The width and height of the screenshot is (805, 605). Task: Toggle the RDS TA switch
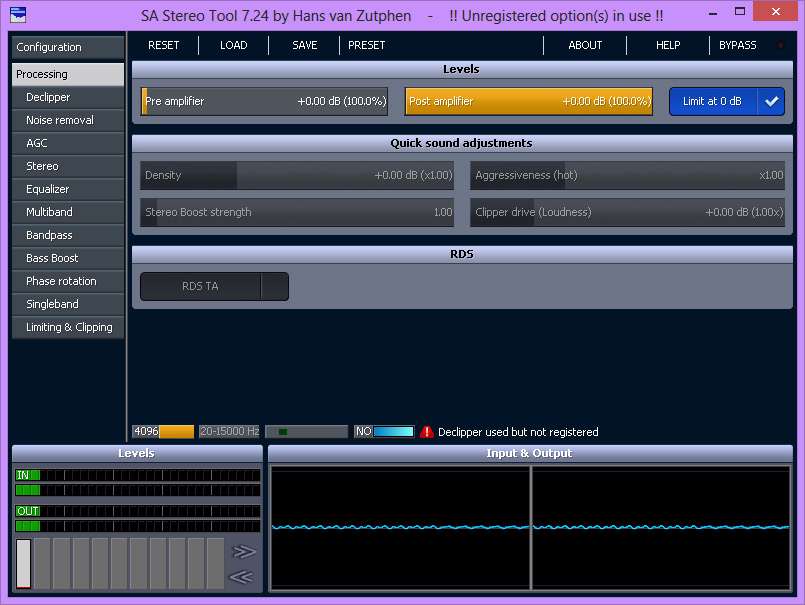point(214,286)
